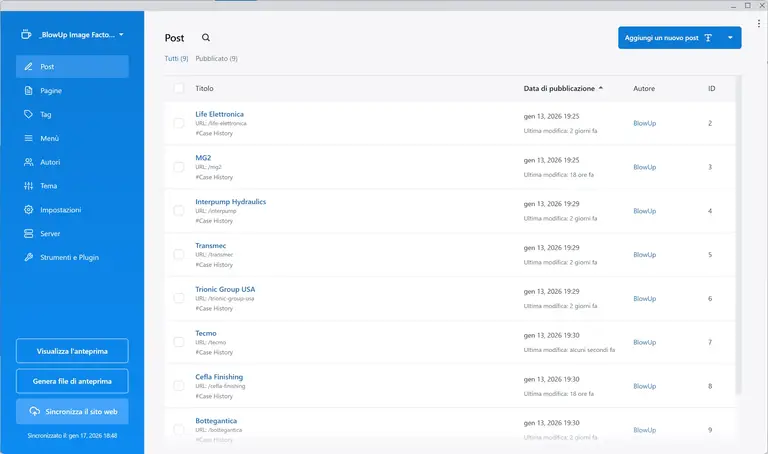The width and height of the screenshot is (768, 454).
Task: Click the gear icon beside Impostazioni
Action: pyautogui.click(x=28, y=210)
